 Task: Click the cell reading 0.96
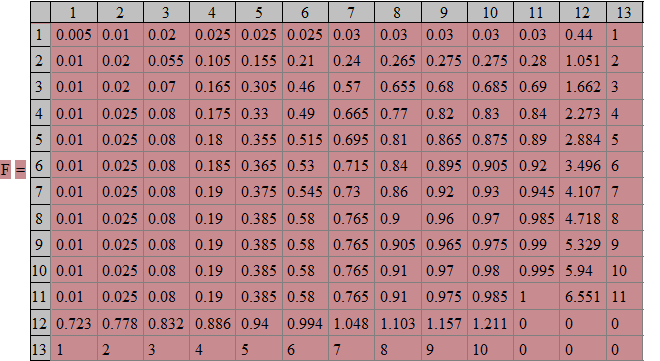click(x=444, y=218)
